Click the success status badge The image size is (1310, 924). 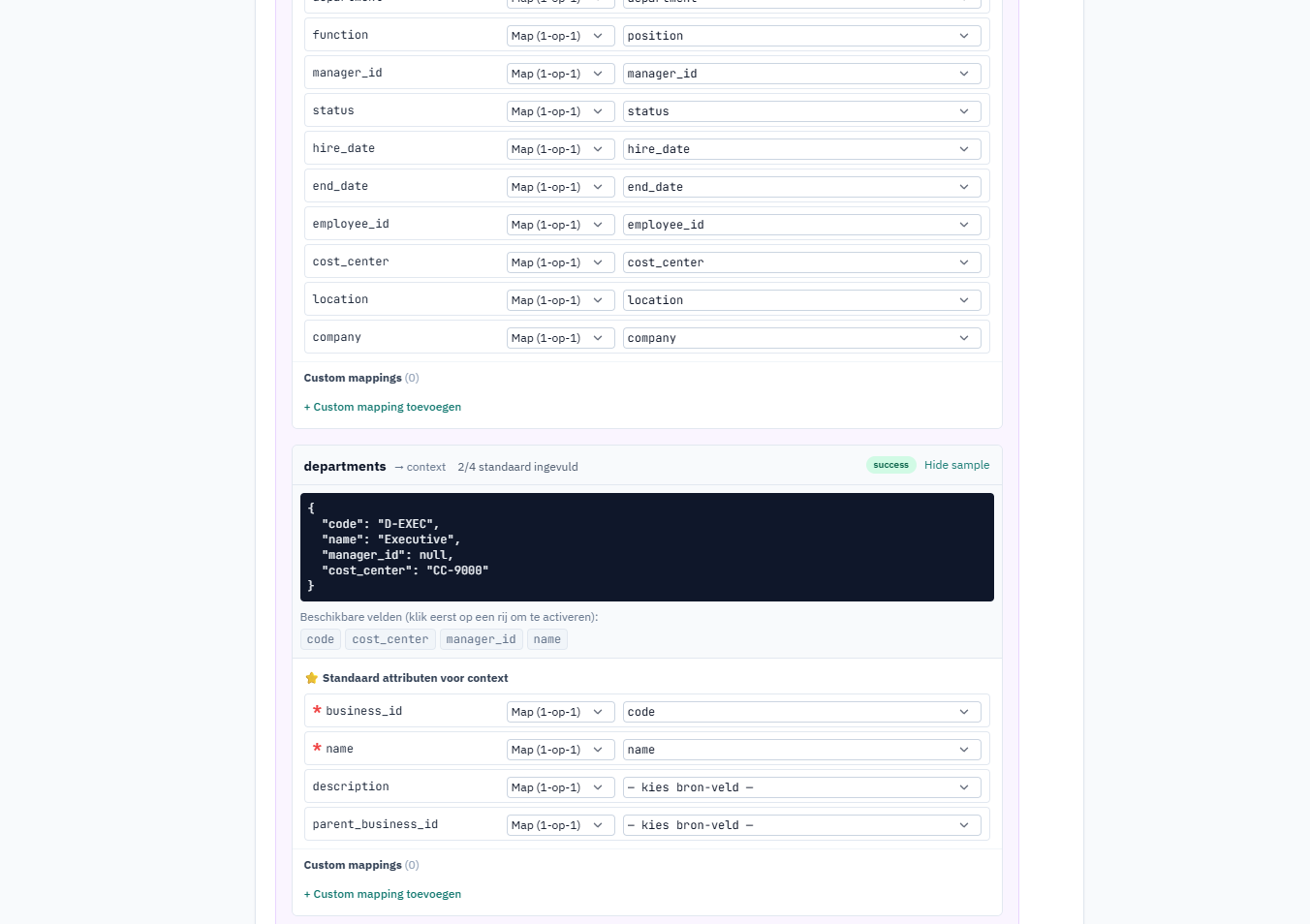[x=890, y=465]
